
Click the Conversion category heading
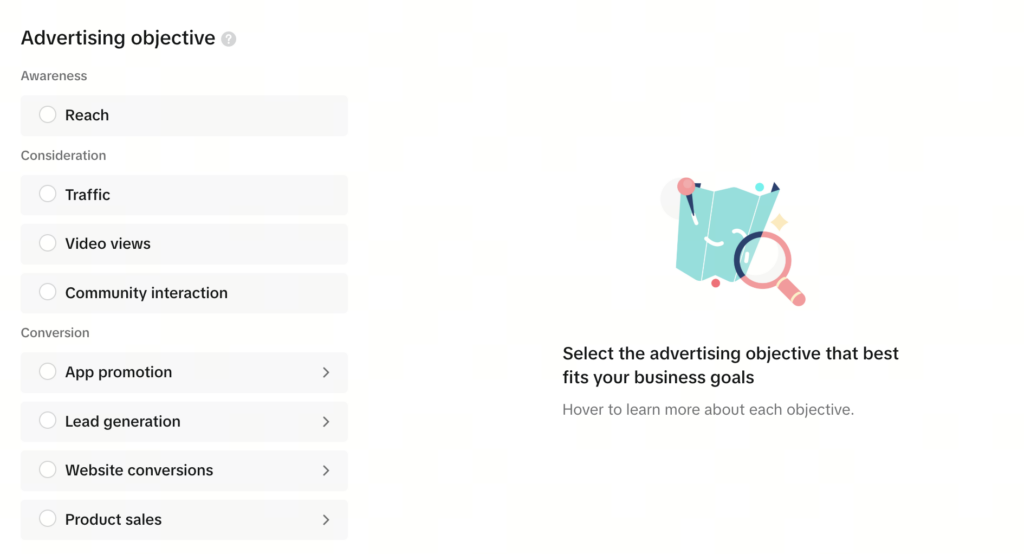click(x=55, y=333)
